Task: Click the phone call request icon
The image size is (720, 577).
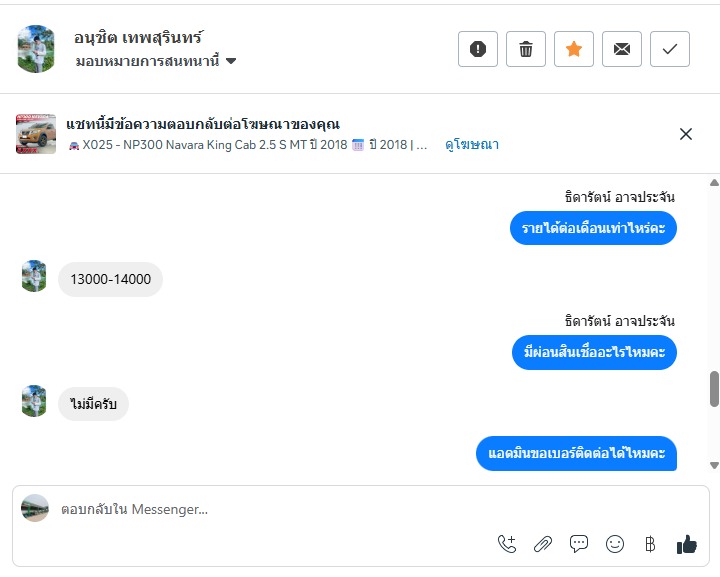Action: [x=507, y=544]
